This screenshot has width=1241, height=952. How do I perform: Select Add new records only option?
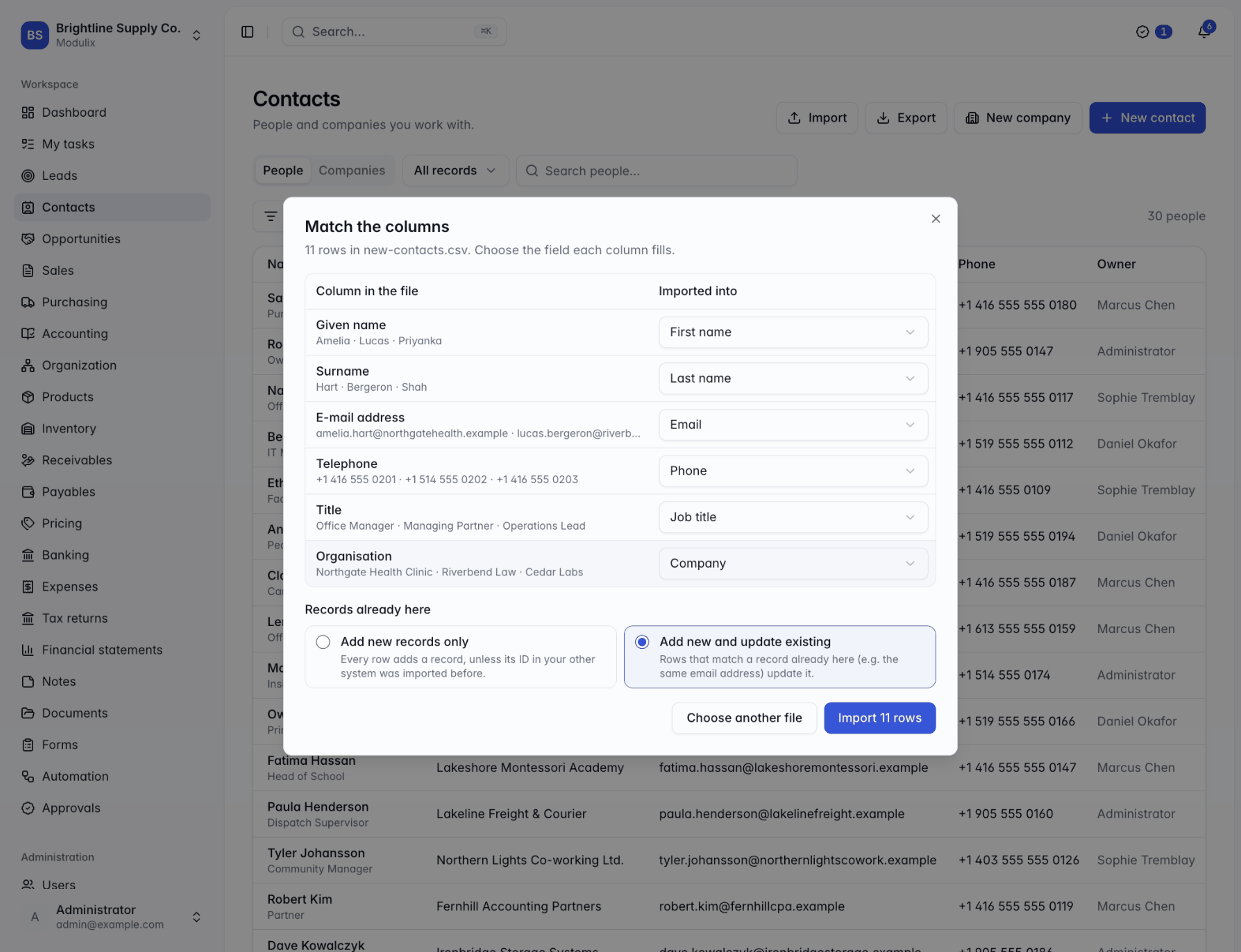(x=460, y=657)
